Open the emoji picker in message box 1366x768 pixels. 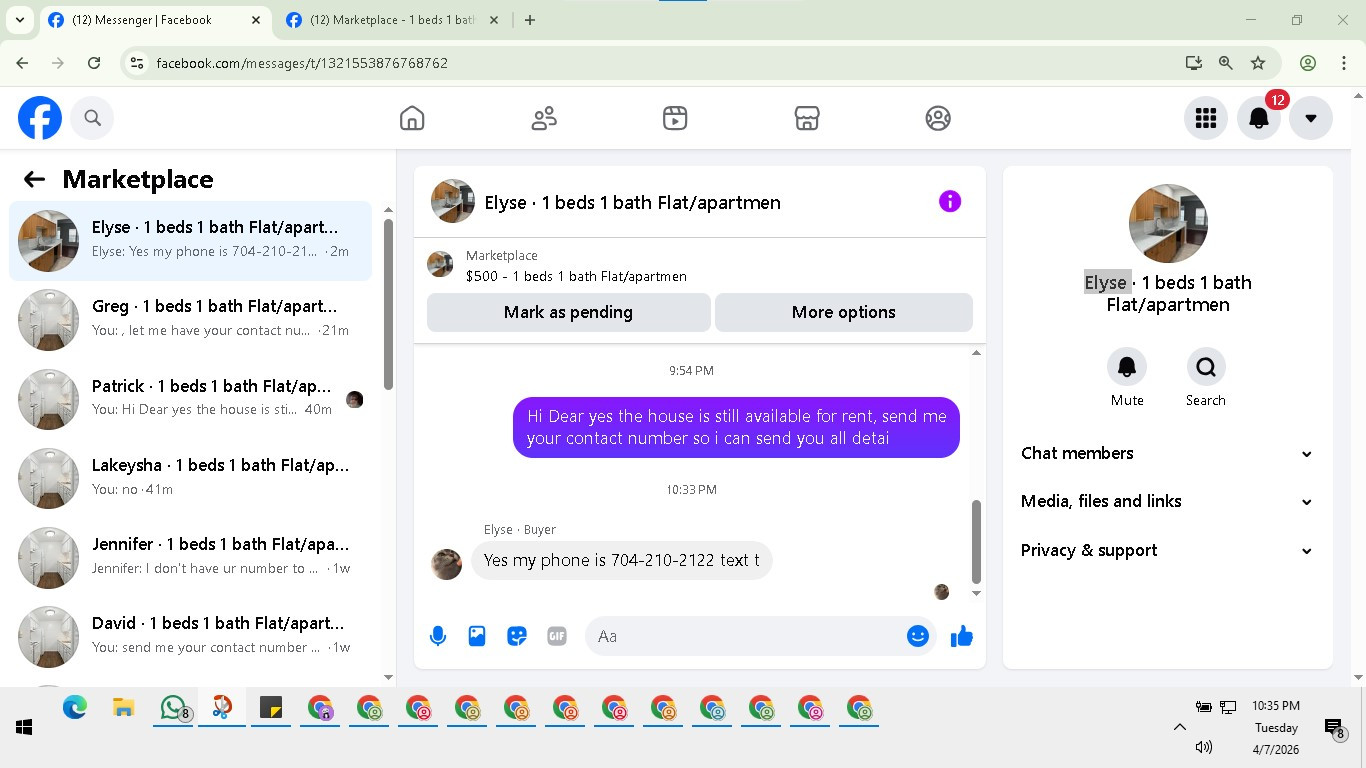pyautogui.click(x=918, y=636)
